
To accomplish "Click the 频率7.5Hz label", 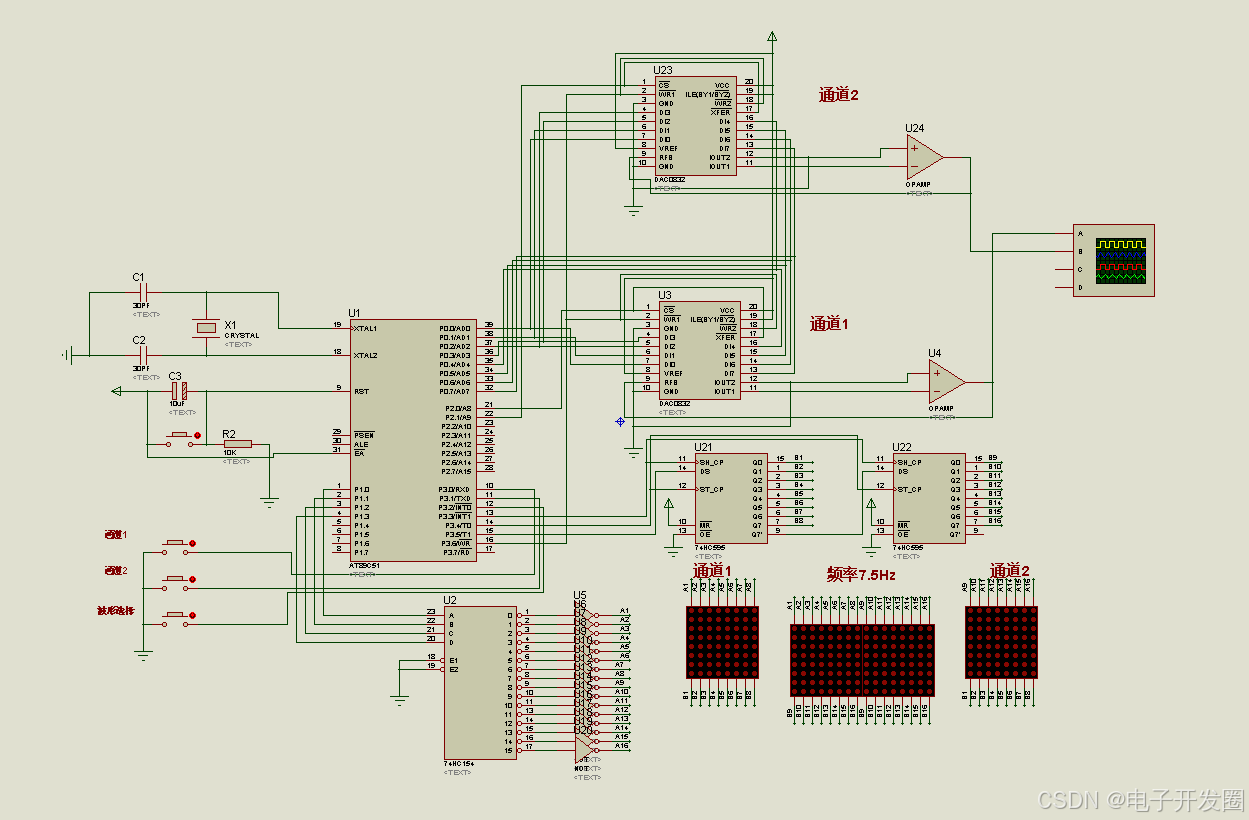I will tap(861, 575).
